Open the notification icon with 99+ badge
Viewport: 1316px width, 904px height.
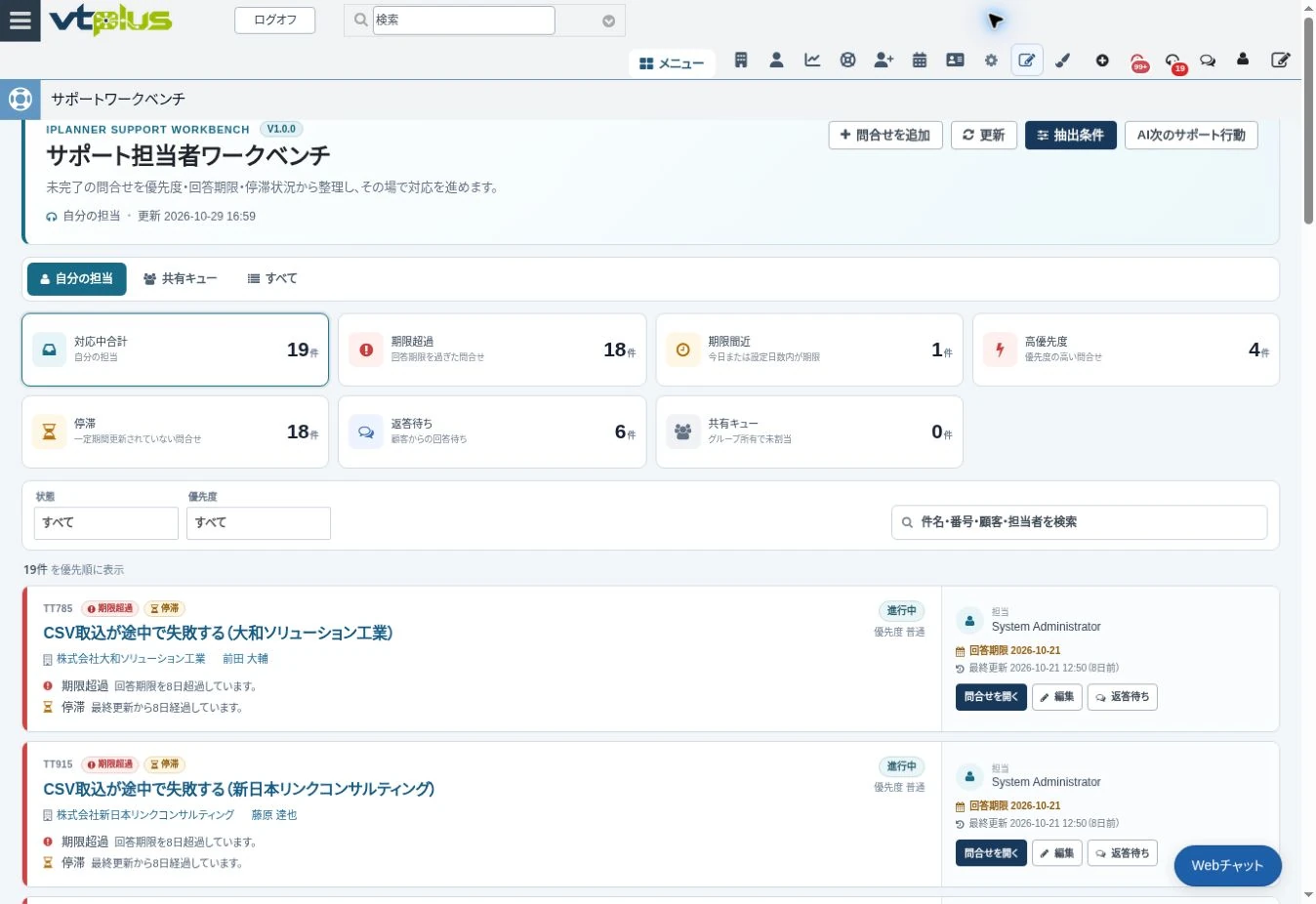point(1138,62)
